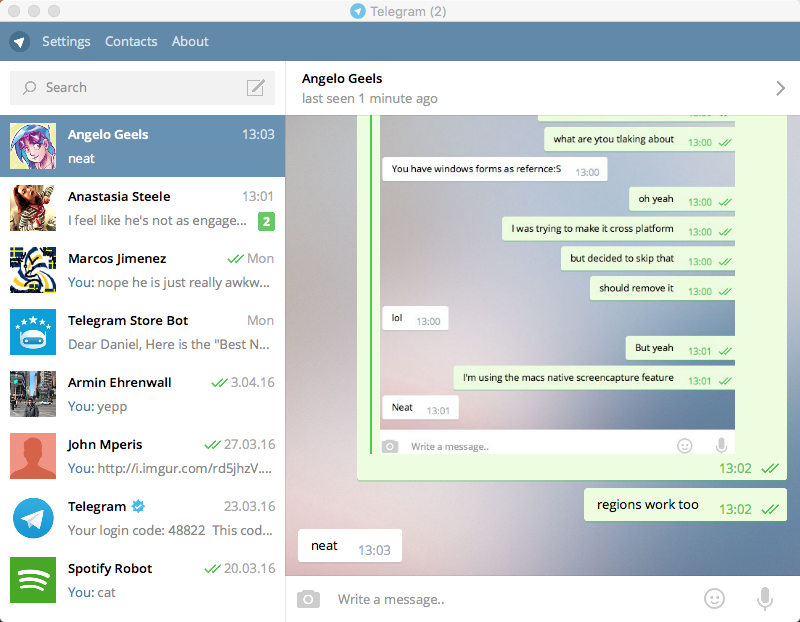
Task: Click the 'last seen 1 minute ago' status
Action: [369, 98]
